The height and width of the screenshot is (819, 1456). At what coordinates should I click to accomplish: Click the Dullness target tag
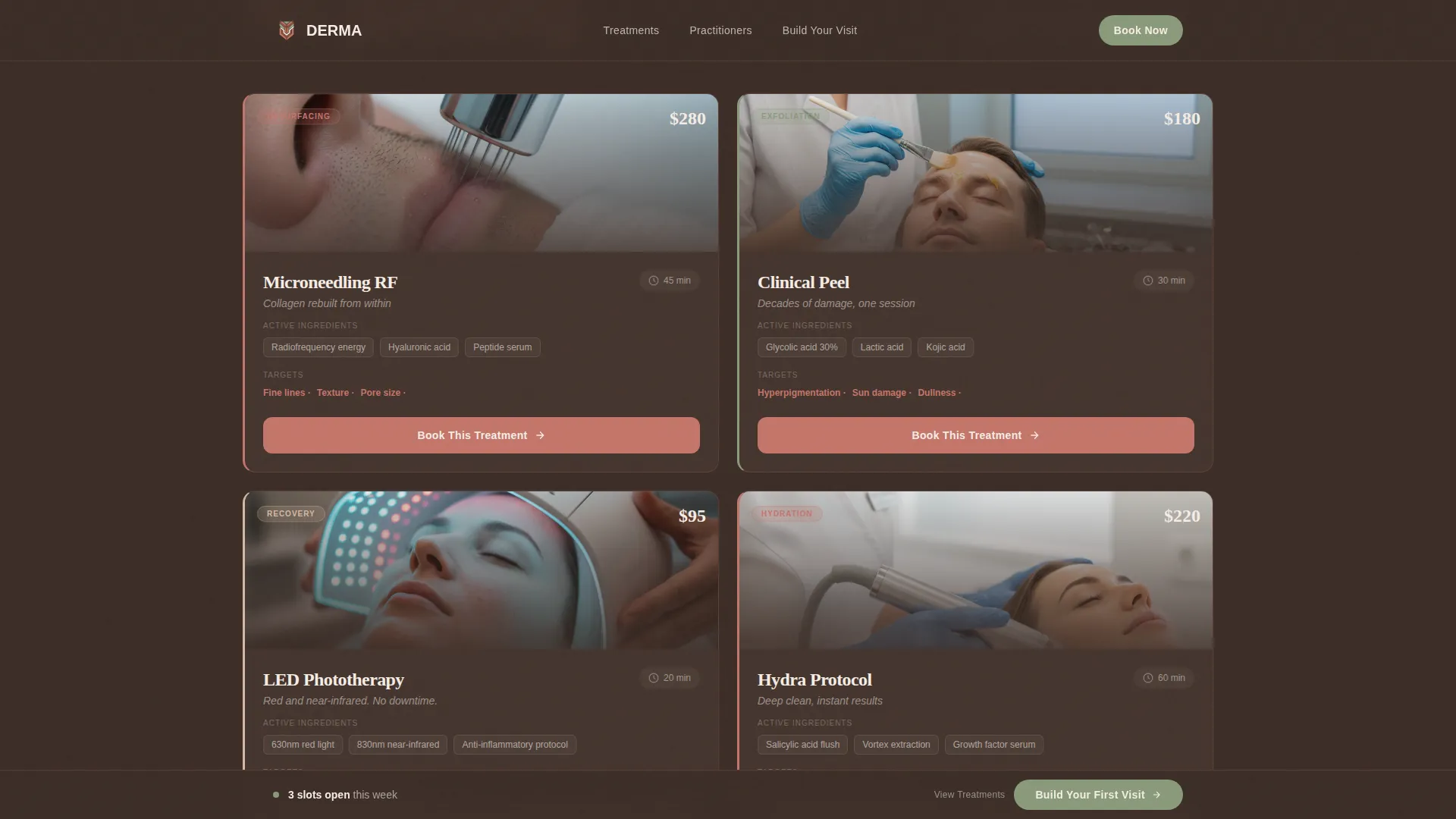point(940,393)
